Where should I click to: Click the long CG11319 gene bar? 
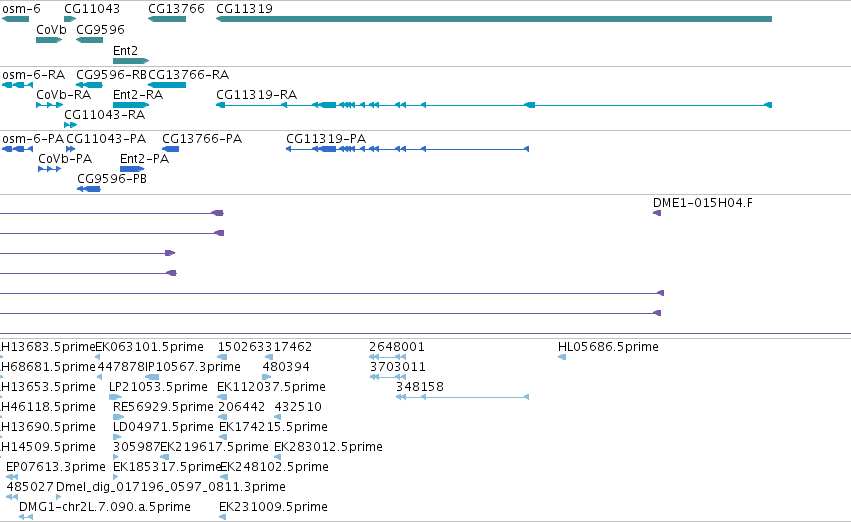coord(494,19)
